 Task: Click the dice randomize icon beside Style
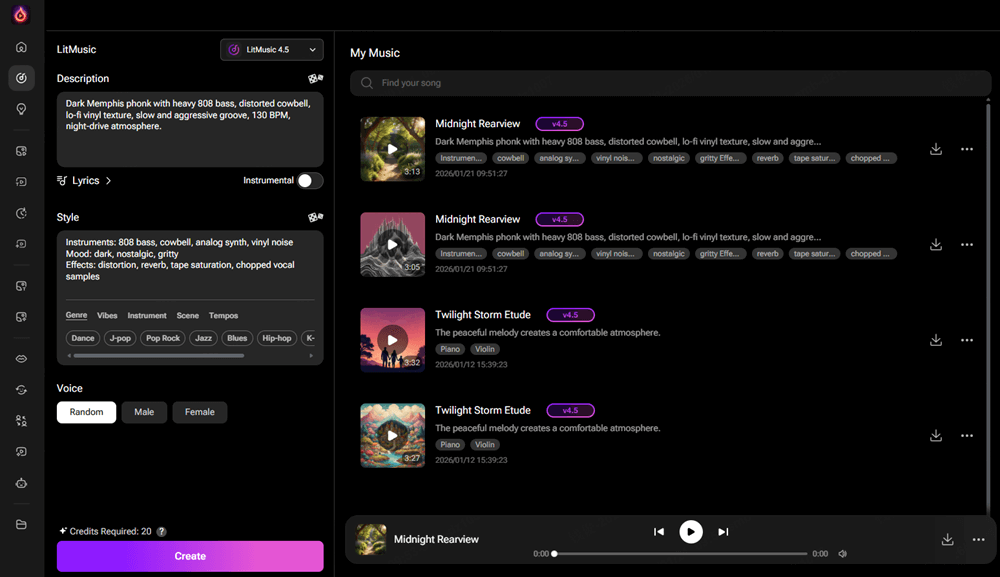pyautogui.click(x=315, y=217)
